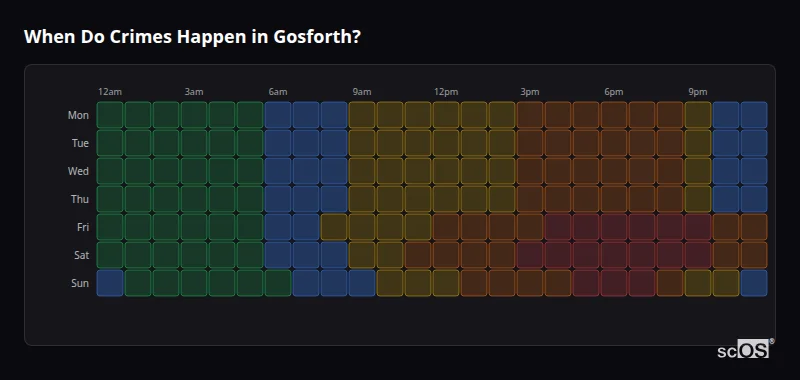Select the Tuesday 3am heatmap cell

pyautogui.click(x=194, y=143)
